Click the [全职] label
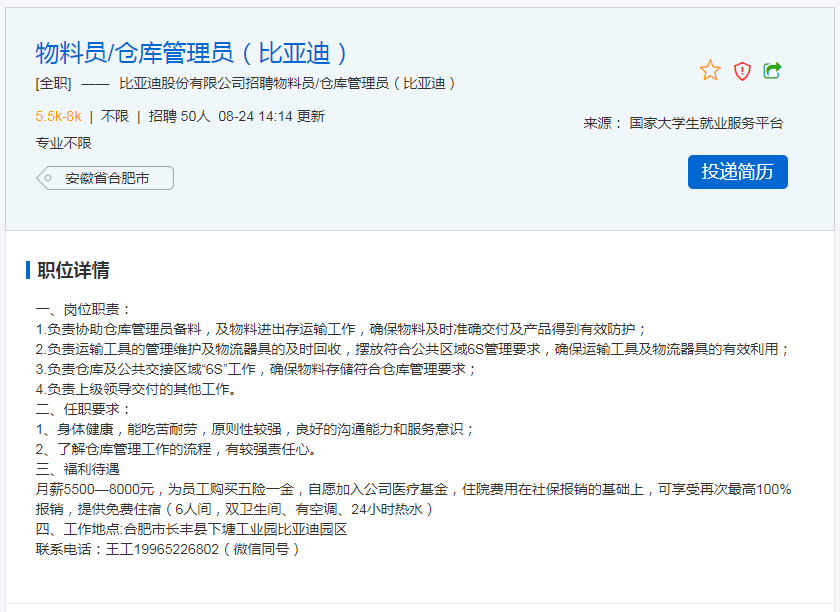840x612 pixels. tap(53, 84)
